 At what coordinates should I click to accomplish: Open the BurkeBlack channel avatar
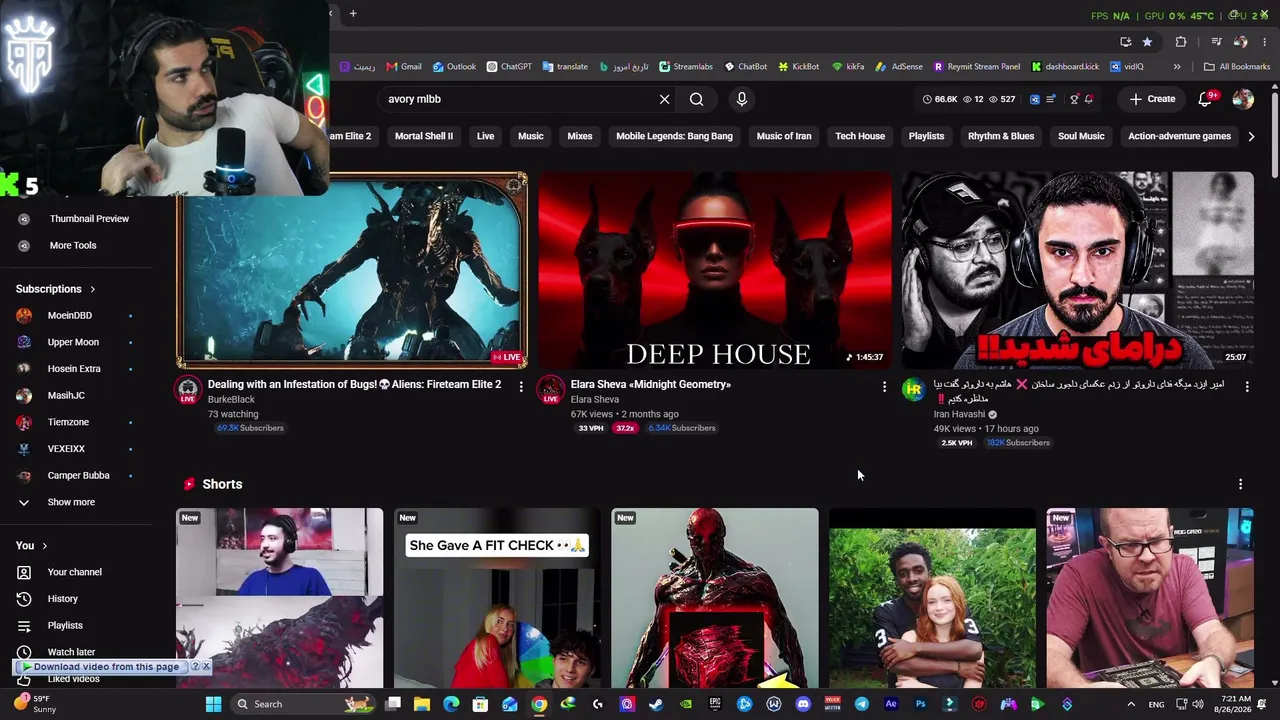click(x=188, y=390)
